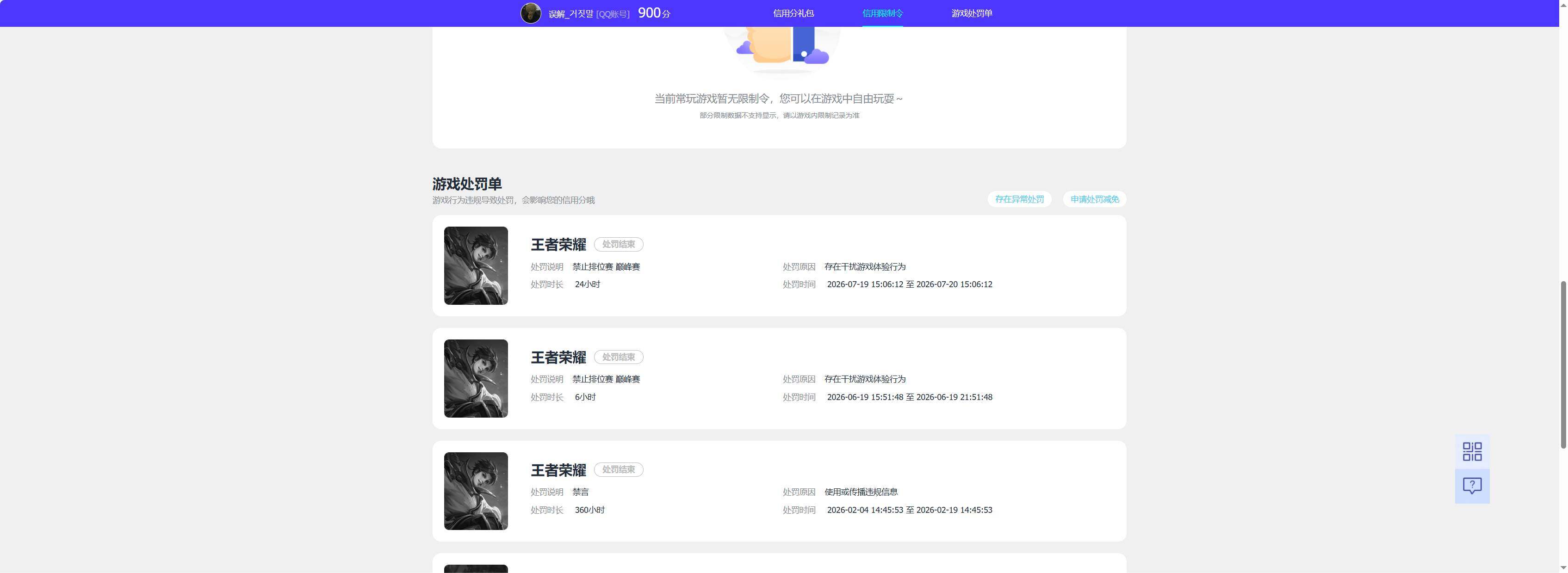Click date range 2026-06-19 15:51:48 至 21:51:48
This screenshot has height=573, width=1568.
coord(910,397)
